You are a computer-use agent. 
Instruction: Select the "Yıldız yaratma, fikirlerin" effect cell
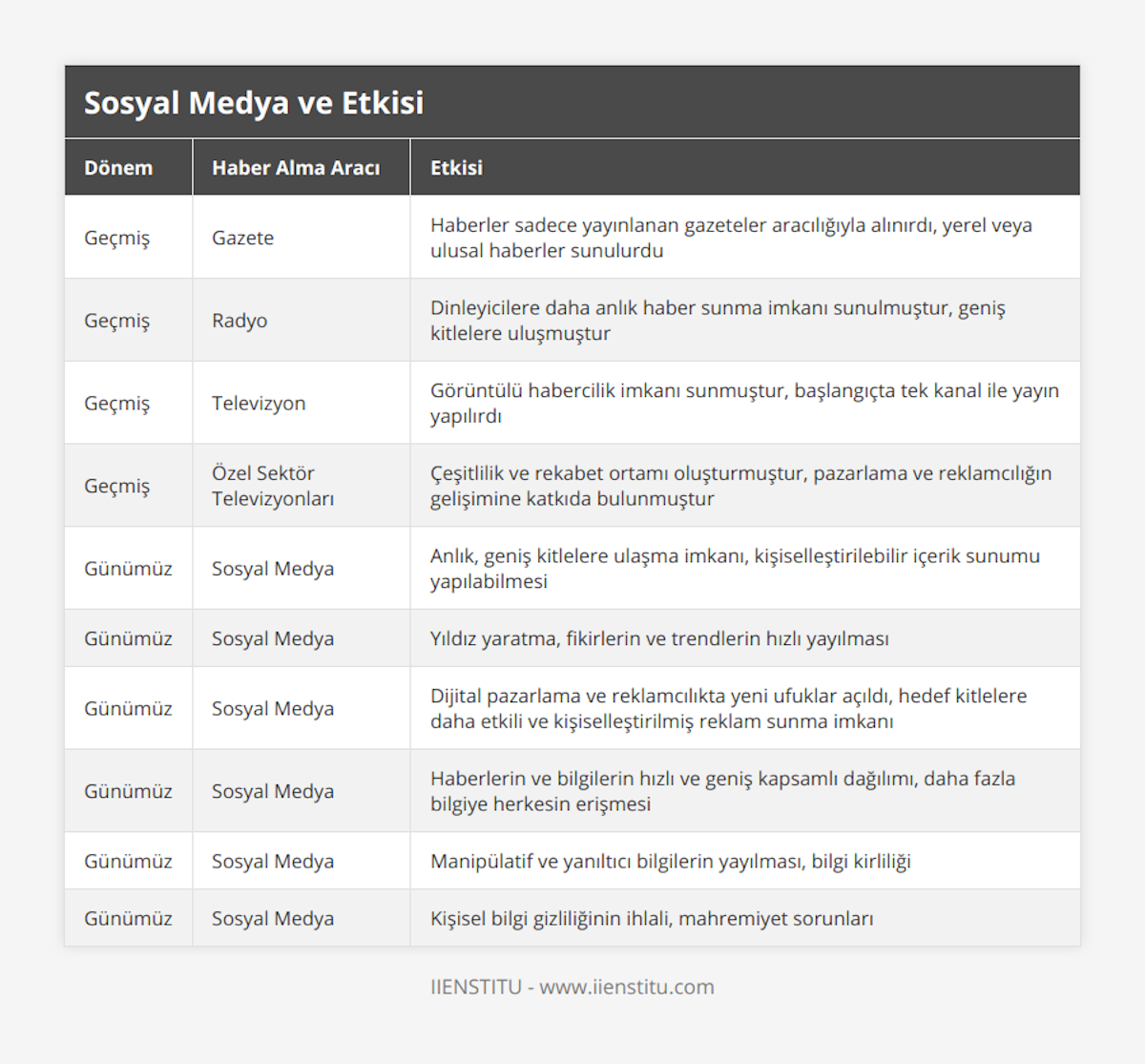pyautogui.click(x=659, y=638)
